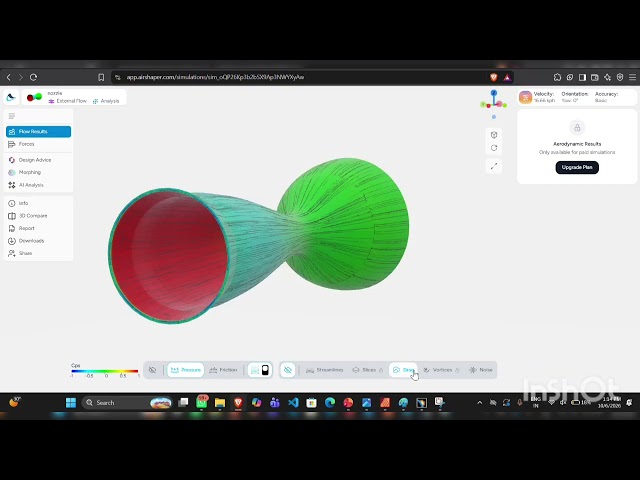The height and width of the screenshot is (480, 640).
Task: Click the taskbar Search box
Action: point(128,403)
